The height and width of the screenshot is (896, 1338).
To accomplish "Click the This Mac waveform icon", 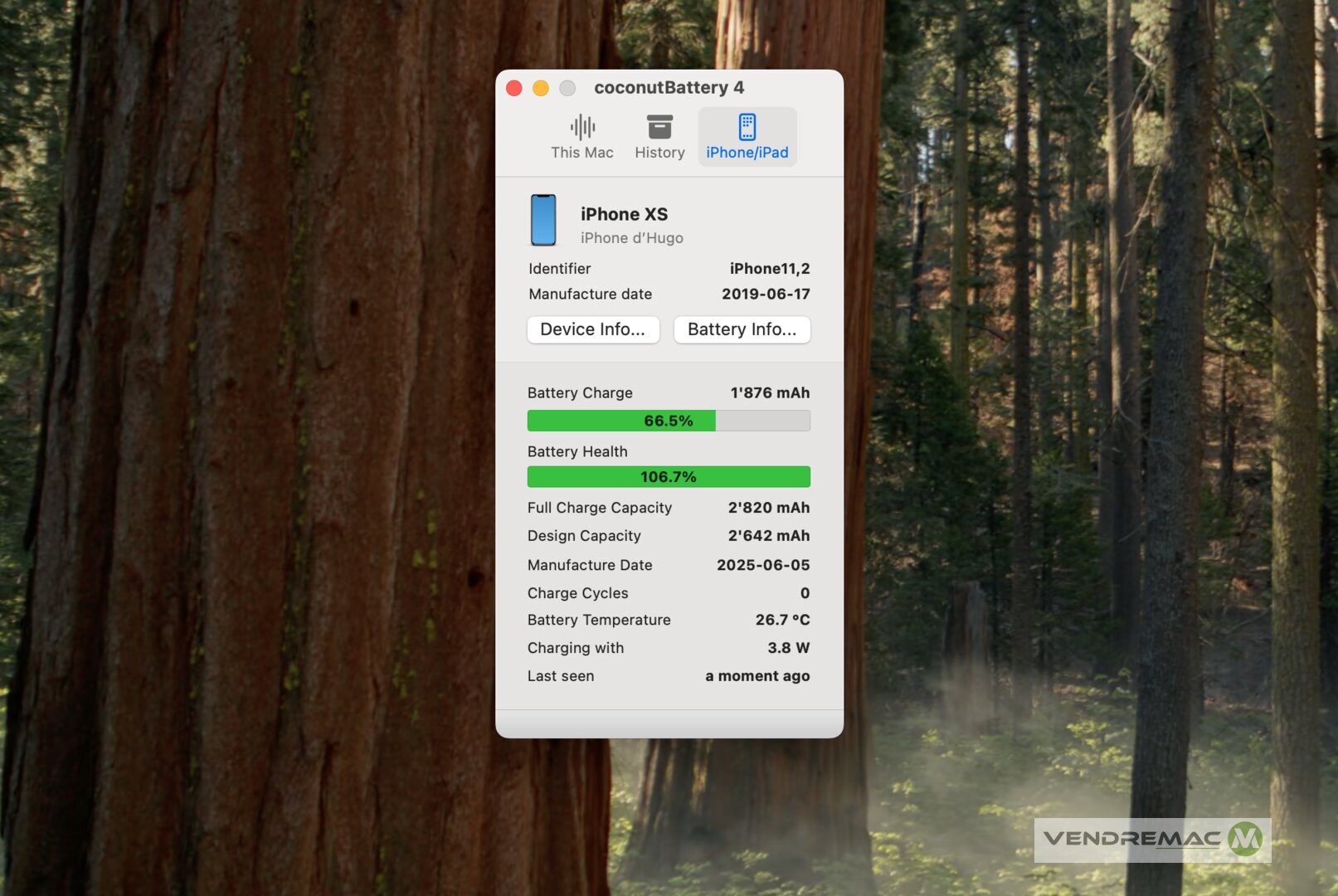I will tap(582, 127).
